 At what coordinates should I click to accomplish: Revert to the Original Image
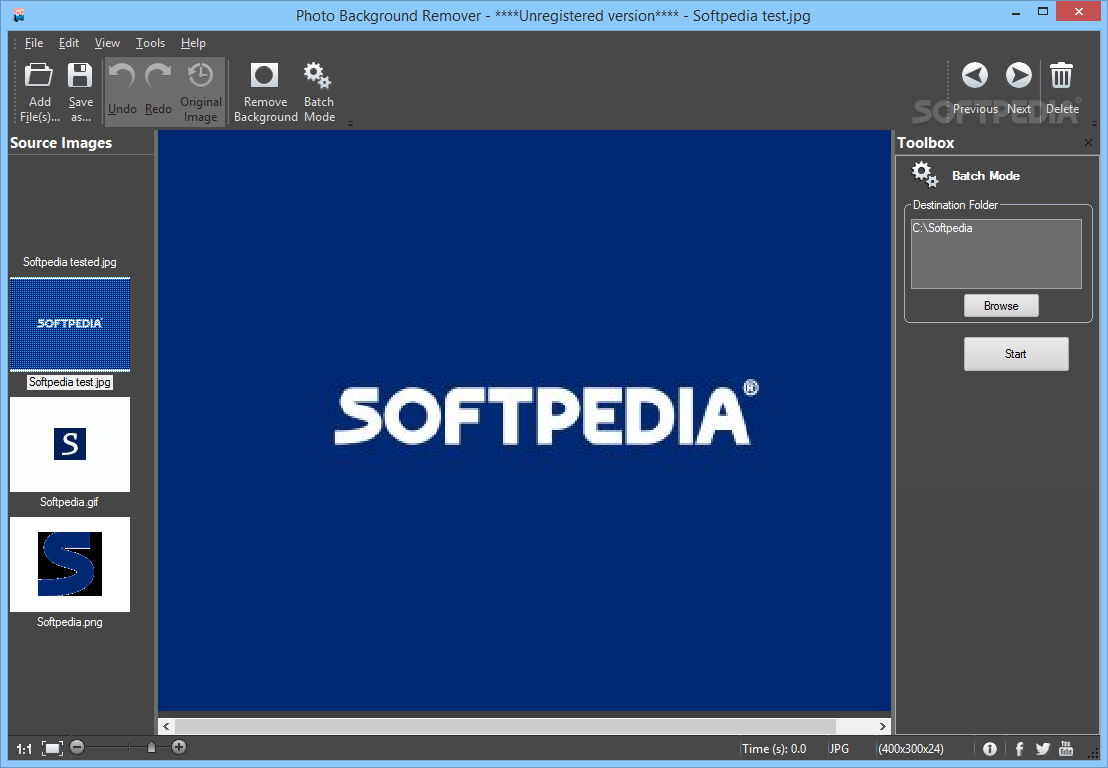[x=201, y=93]
